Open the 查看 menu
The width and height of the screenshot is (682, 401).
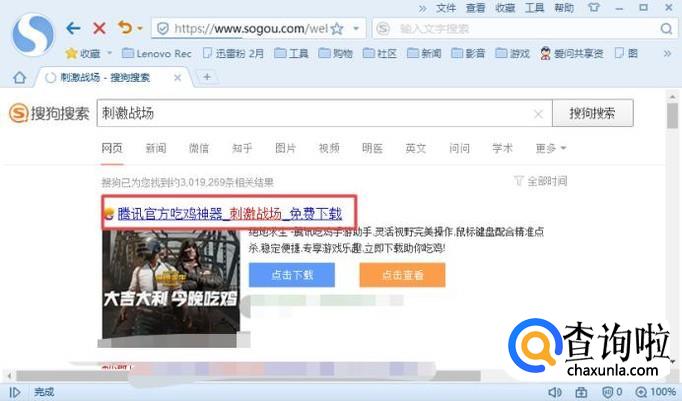475,8
